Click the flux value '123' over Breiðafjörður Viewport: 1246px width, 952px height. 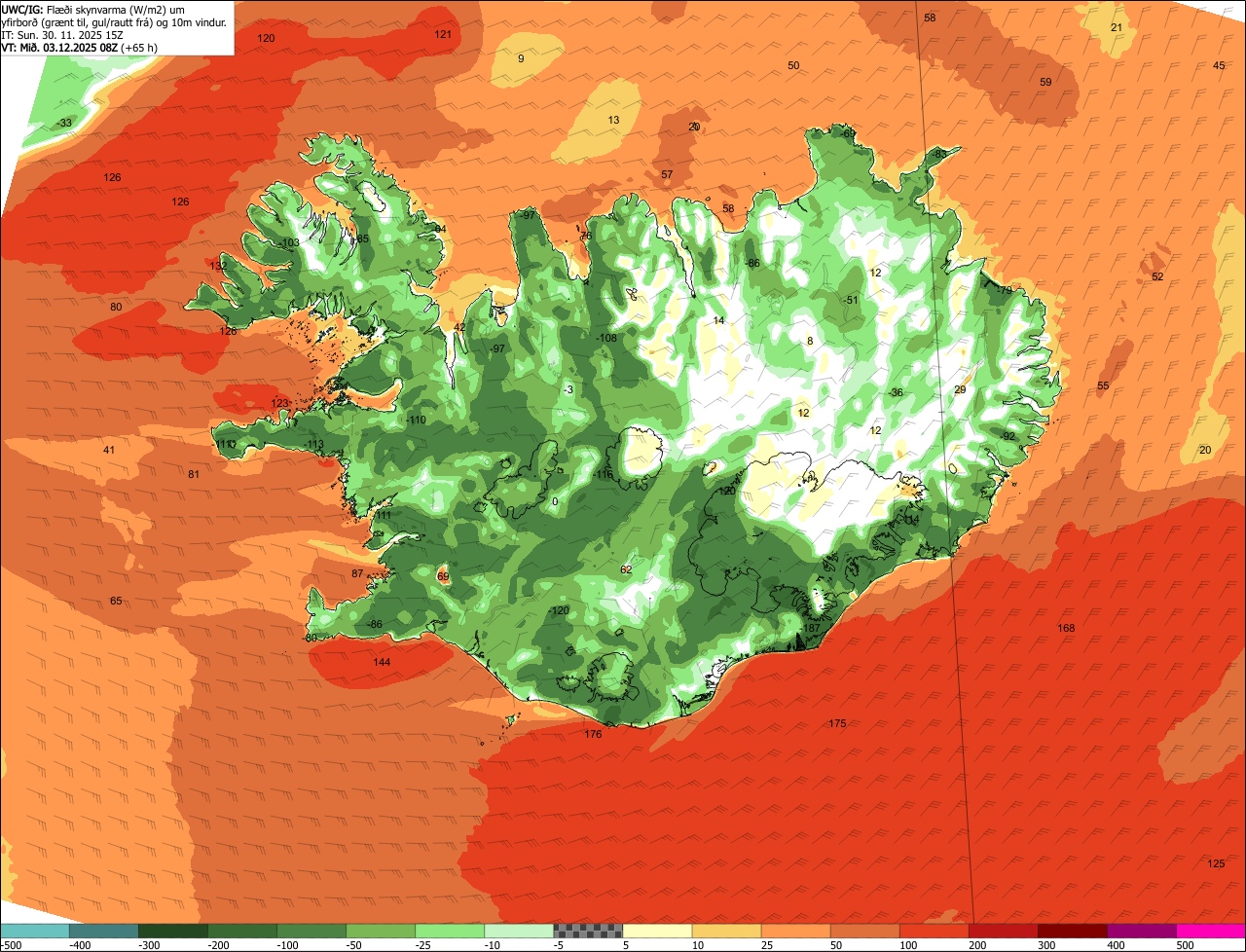tap(279, 403)
